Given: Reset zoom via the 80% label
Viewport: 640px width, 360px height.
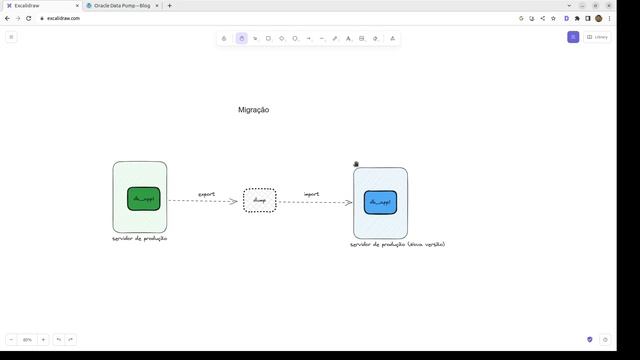Looking at the screenshot, I should (x=27, y=340).
